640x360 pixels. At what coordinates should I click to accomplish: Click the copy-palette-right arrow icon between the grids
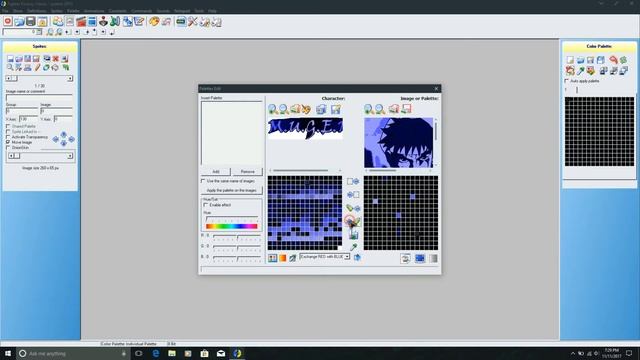(353, 181)
